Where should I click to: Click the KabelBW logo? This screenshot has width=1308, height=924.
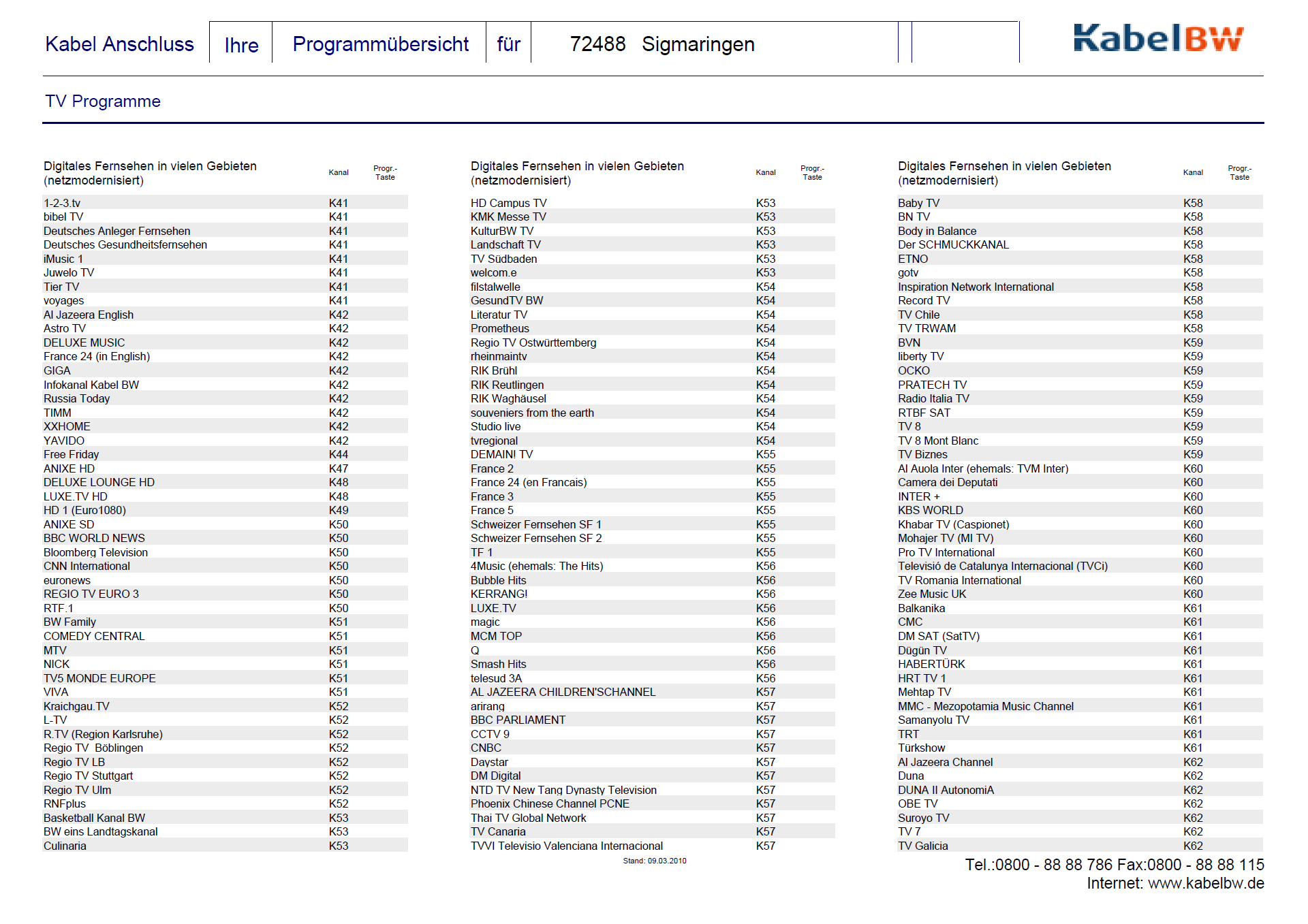point(1157,39)
